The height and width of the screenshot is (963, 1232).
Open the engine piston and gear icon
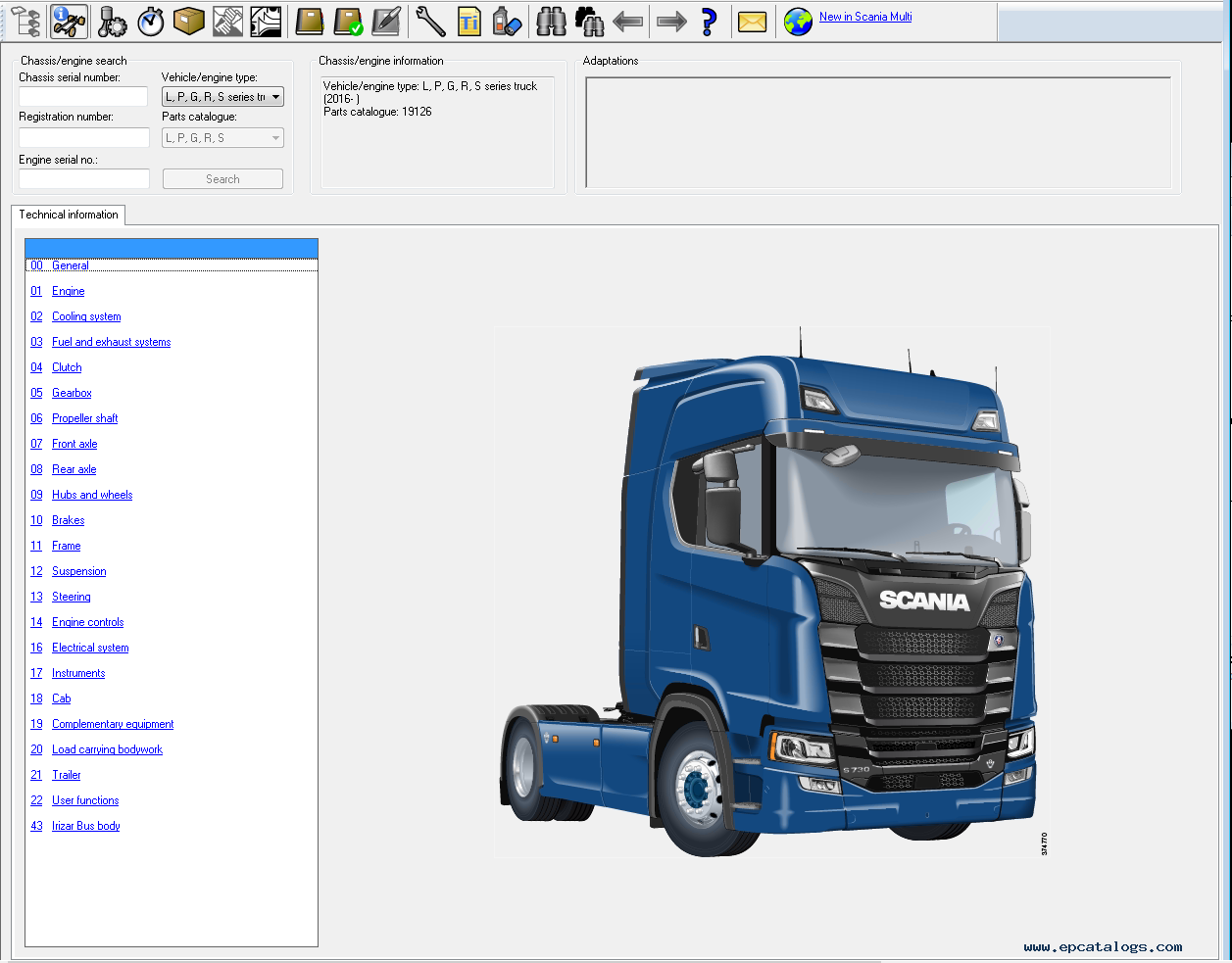112,21
